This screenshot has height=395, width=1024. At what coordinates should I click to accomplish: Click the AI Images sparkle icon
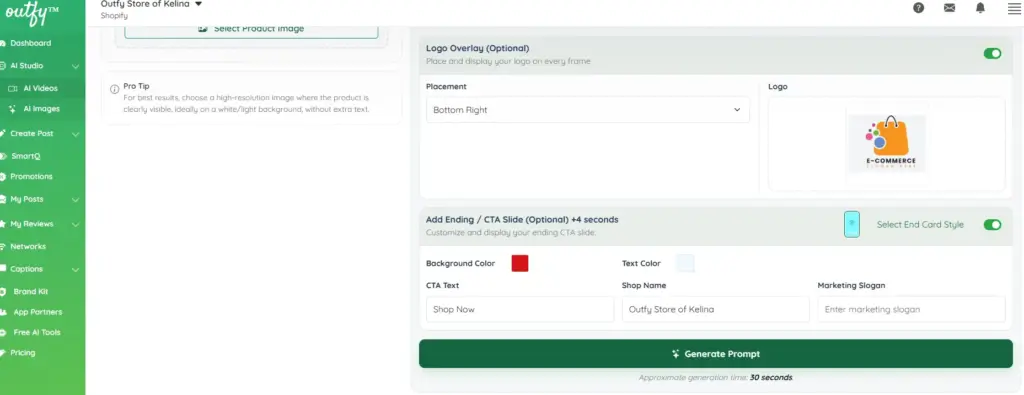[12, 109]
